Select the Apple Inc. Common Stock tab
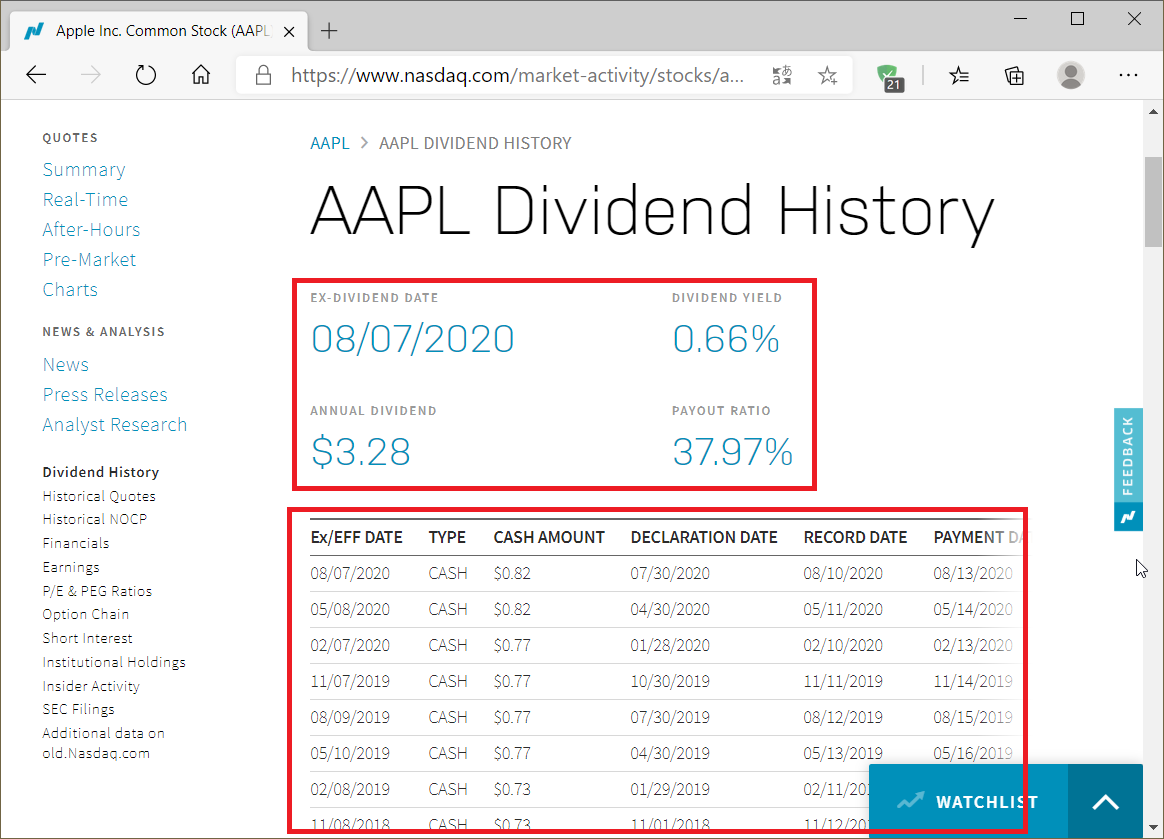 159,30
